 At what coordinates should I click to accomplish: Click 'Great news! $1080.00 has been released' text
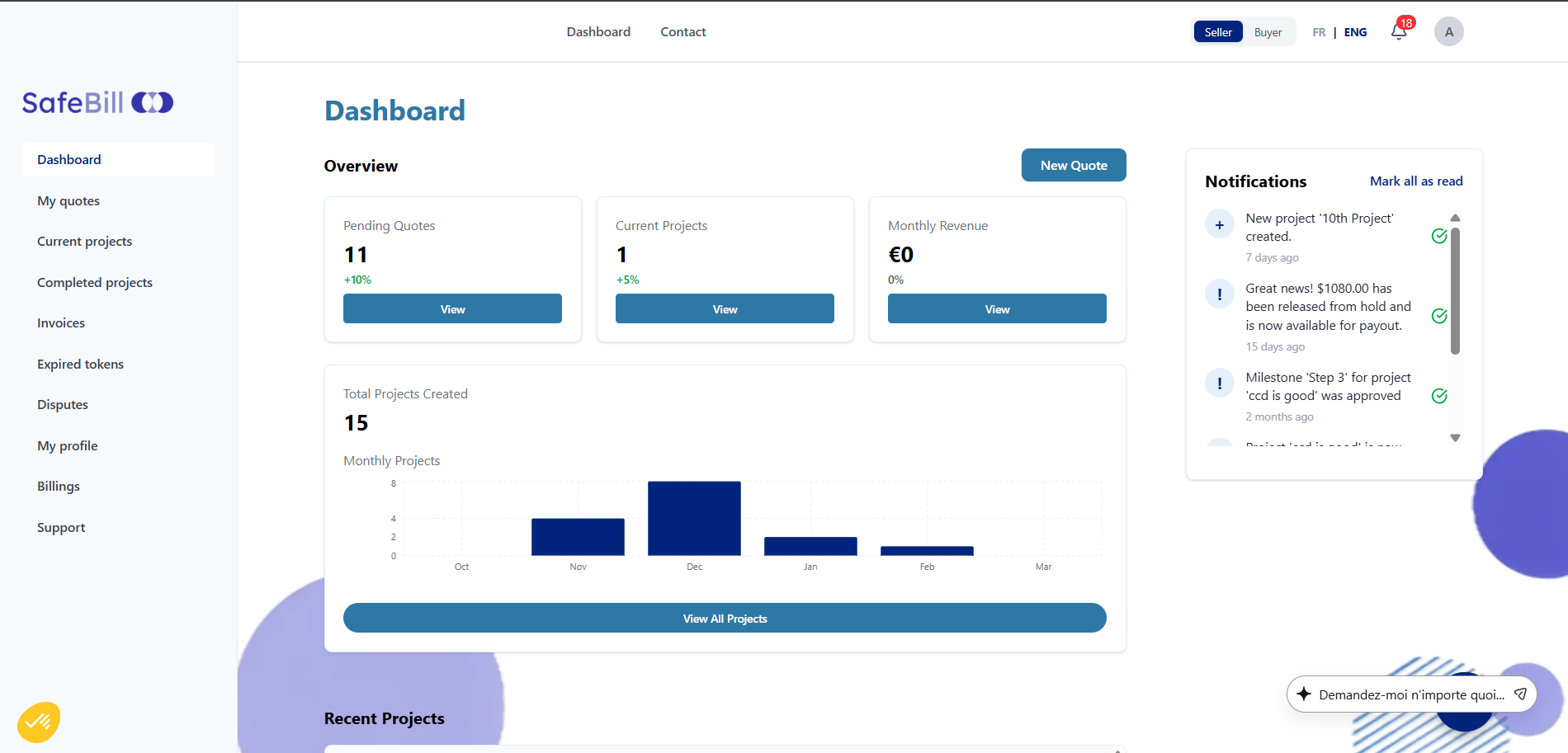1328,307
